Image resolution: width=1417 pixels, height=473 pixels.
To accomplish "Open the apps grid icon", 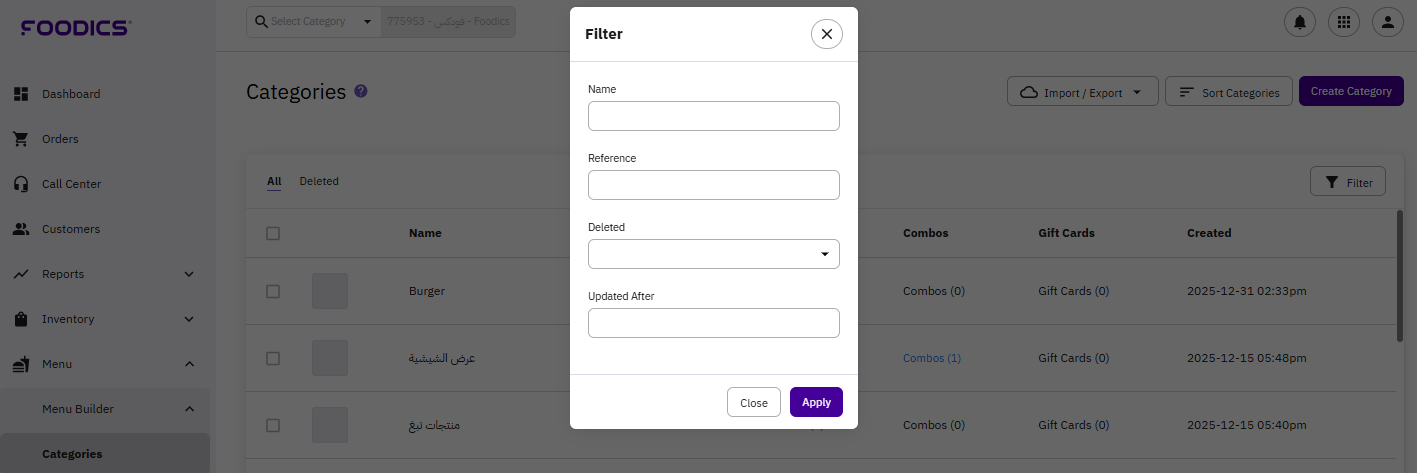I will tap(1343, 21).
